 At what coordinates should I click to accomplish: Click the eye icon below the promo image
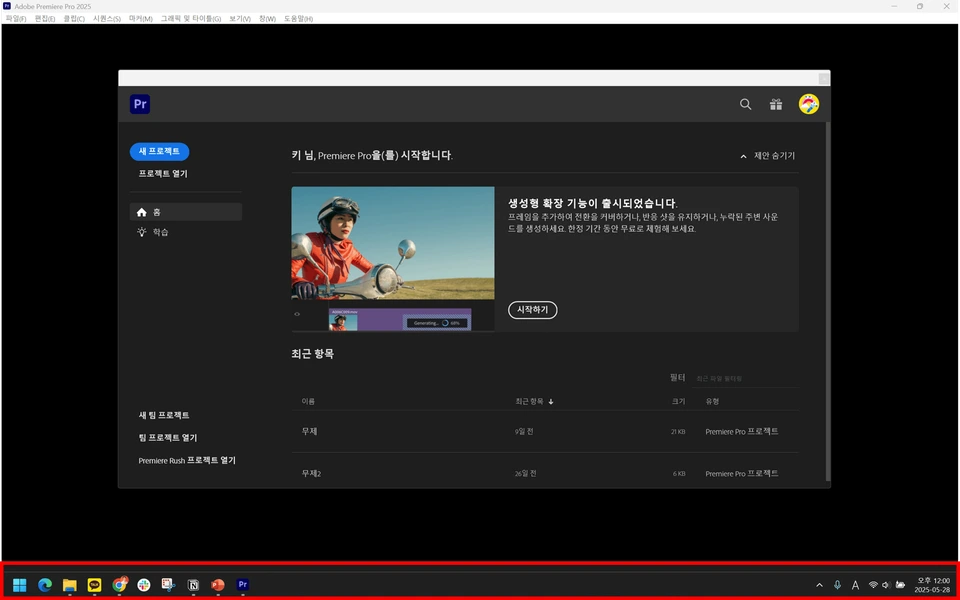coord(297,314)
